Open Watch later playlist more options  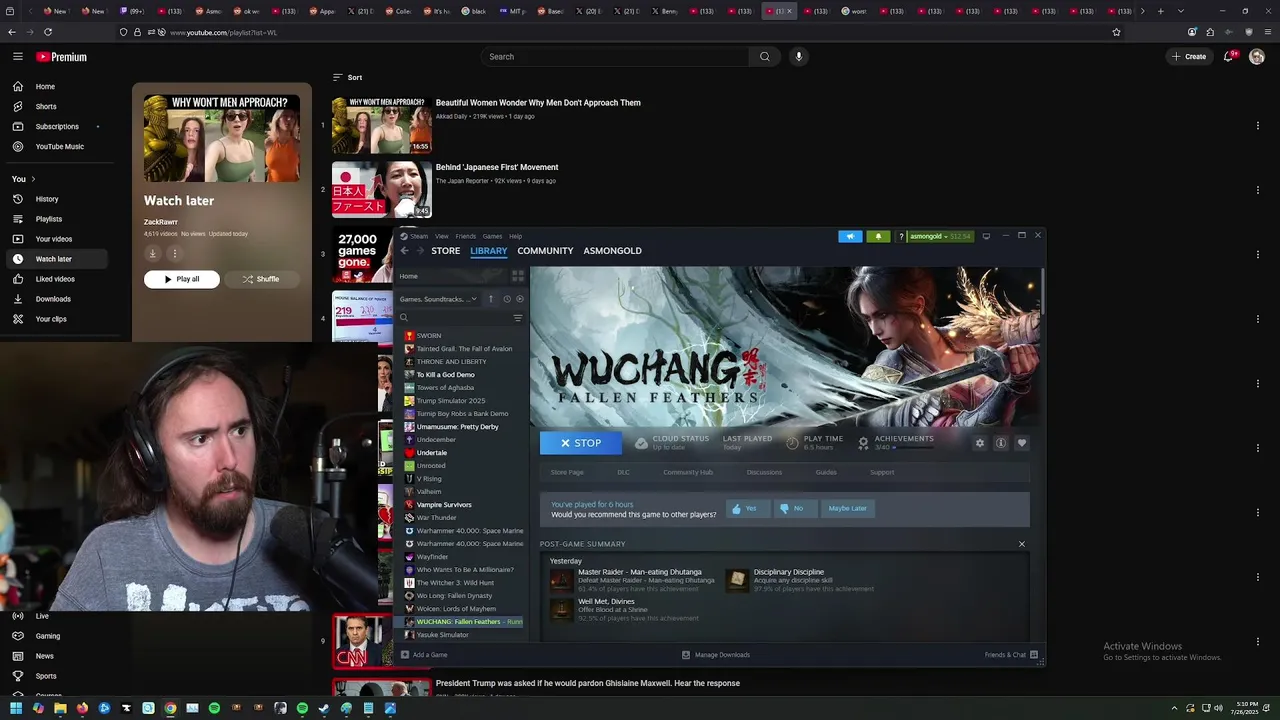[174, 254]
